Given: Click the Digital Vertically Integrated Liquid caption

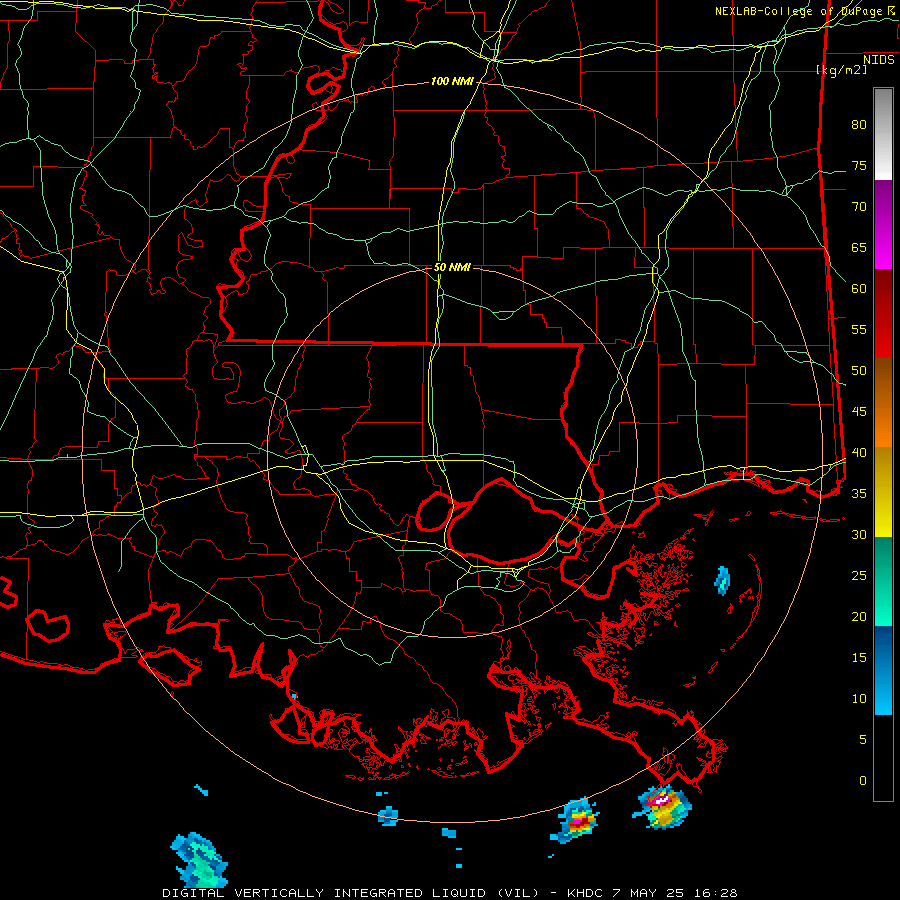Looking at the screenshot, I should click(450, 893).
